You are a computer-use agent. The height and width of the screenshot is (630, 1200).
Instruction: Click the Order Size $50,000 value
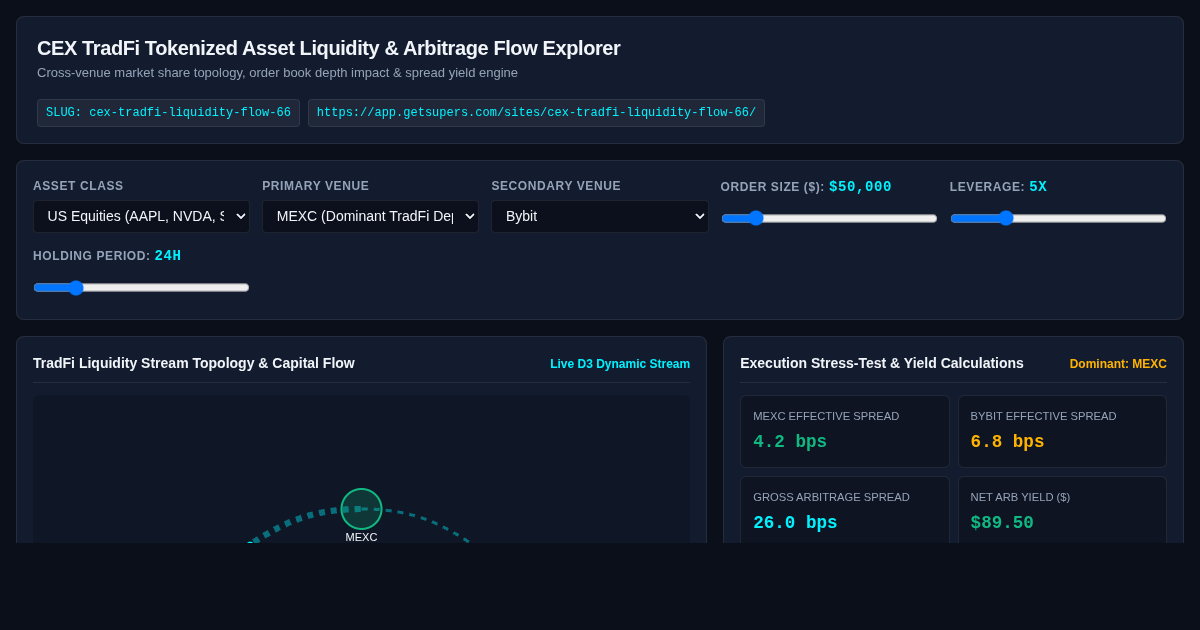point(860,187)
